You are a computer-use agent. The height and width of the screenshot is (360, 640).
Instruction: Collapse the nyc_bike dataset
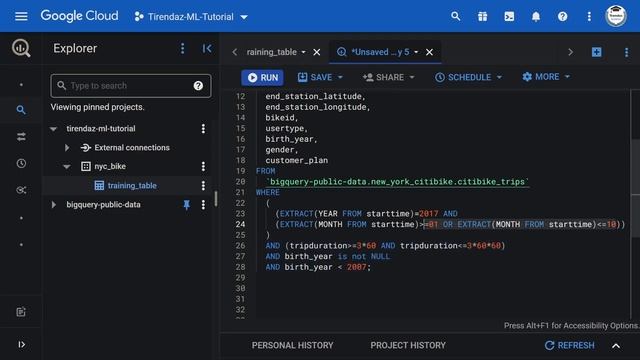click(x=67, y=167)
